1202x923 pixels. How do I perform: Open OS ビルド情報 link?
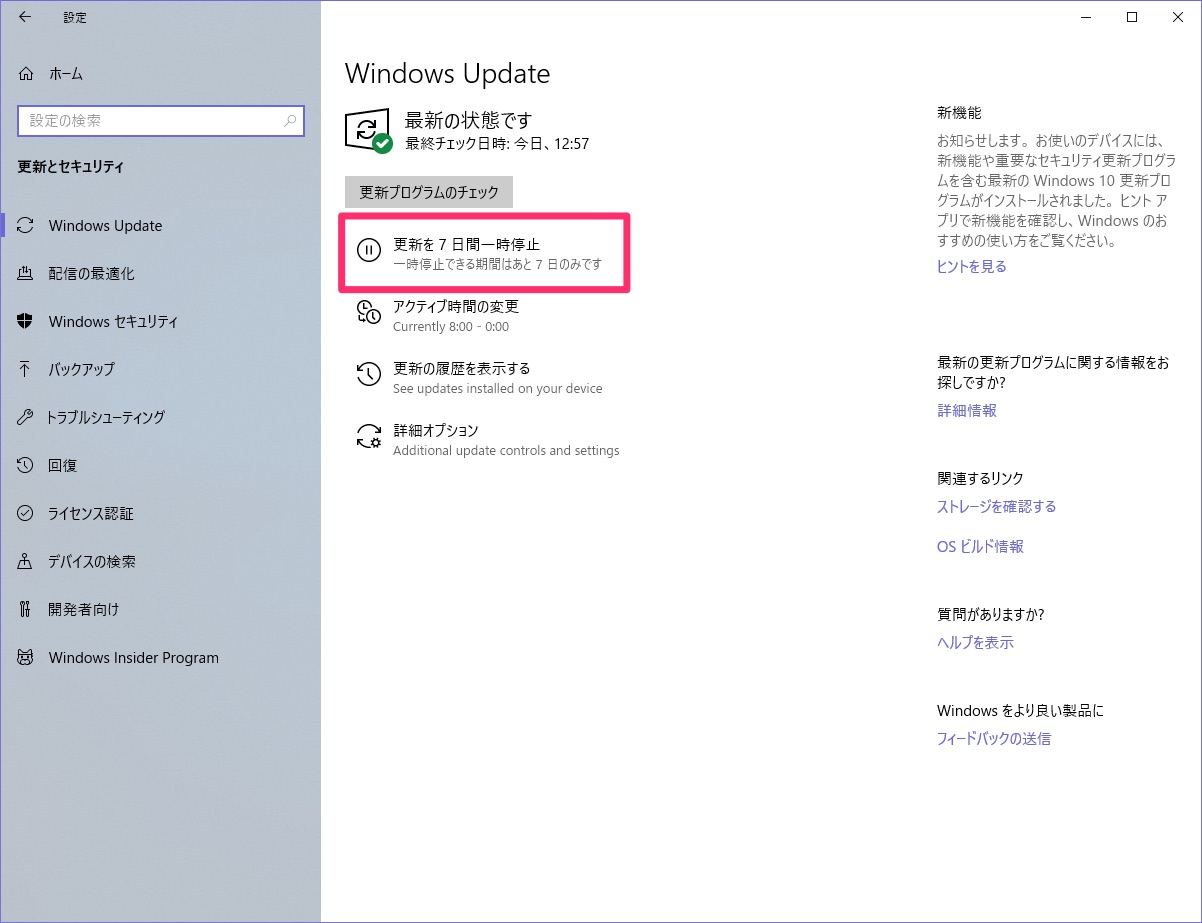980,547
